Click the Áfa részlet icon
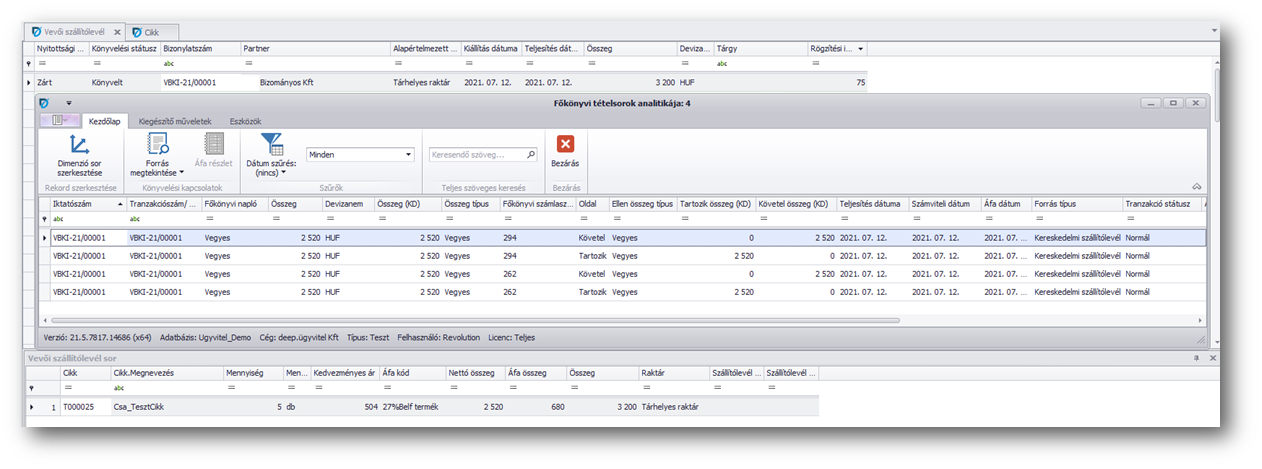 [214, 144]
